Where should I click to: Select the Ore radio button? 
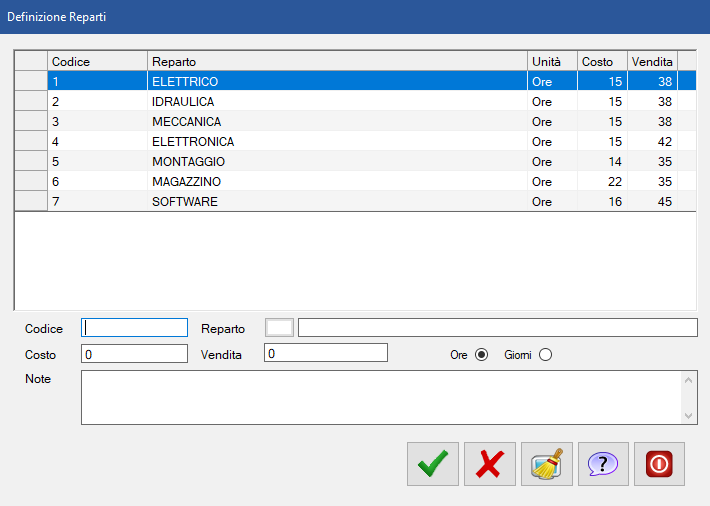click(x=482, y=354)
